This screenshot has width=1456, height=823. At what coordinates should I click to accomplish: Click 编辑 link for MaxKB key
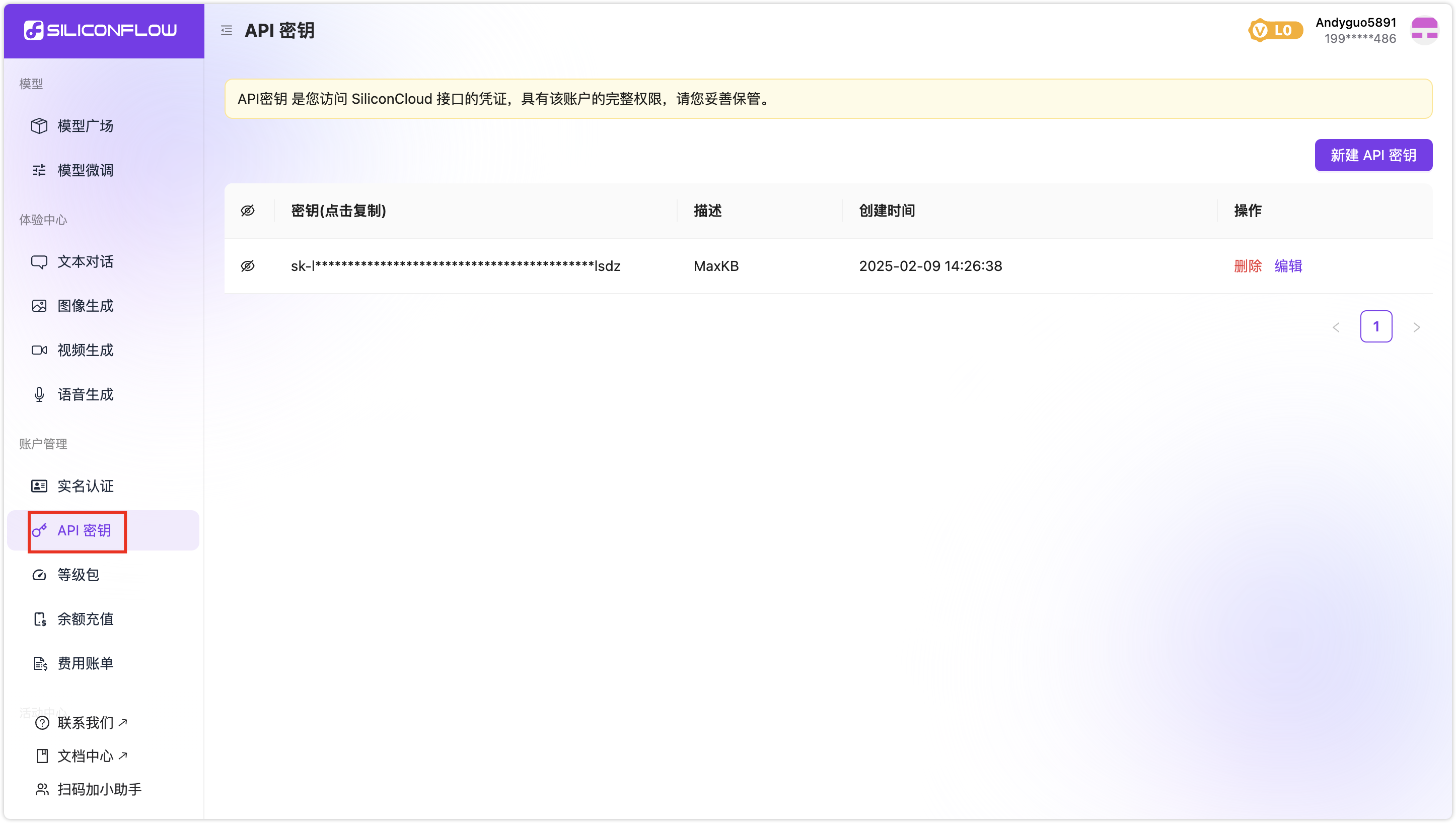(1288, 266)
